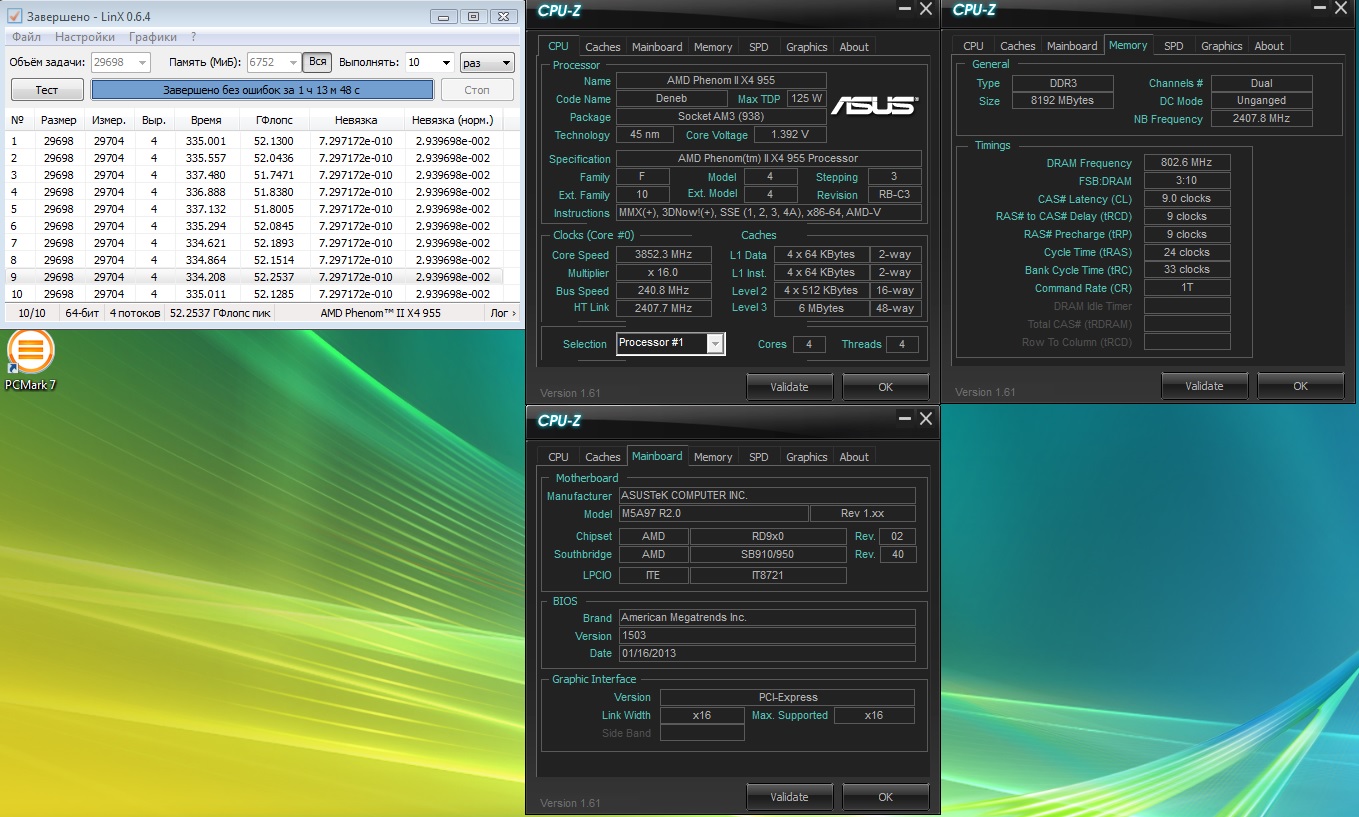Click Validate in the CPU-Z Memory window
This screenshot has width=1359, height=817.
coord(1204,386)
